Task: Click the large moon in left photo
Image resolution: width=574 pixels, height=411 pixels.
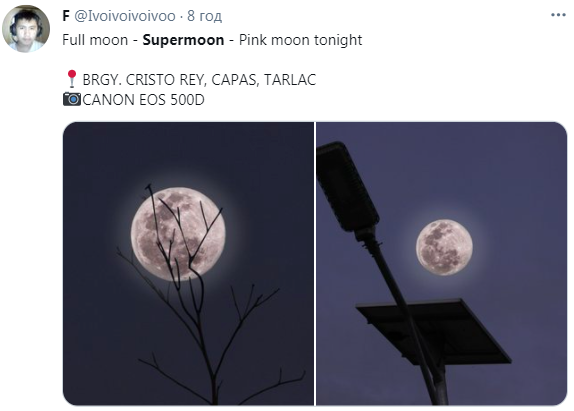Action: pos(178,234)
